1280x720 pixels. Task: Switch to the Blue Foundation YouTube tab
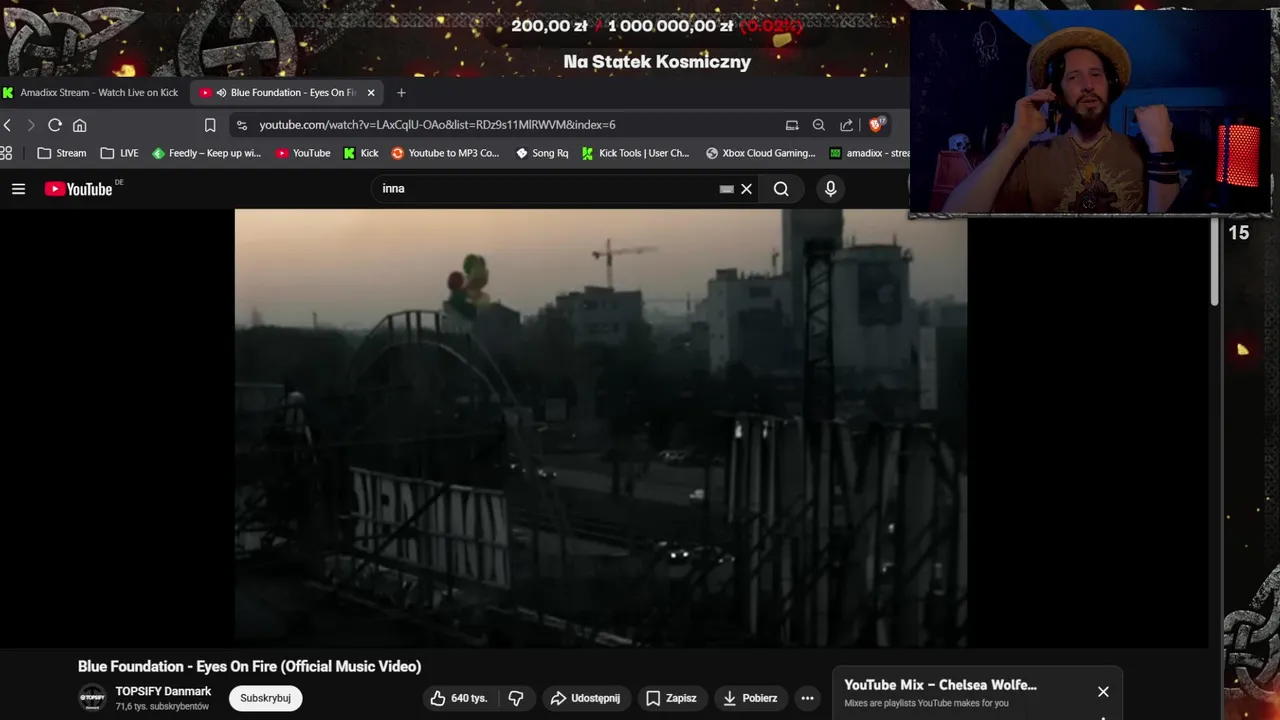[285, 93]
